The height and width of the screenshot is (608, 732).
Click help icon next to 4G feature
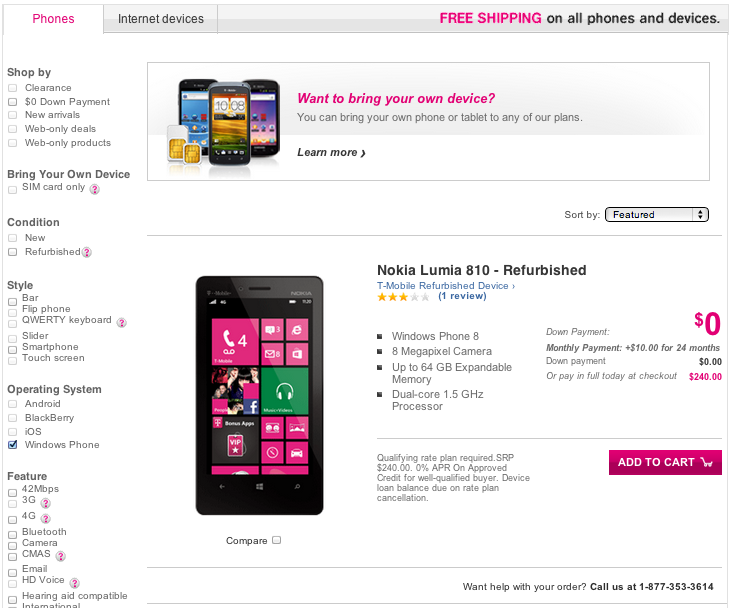coord(45,517)
